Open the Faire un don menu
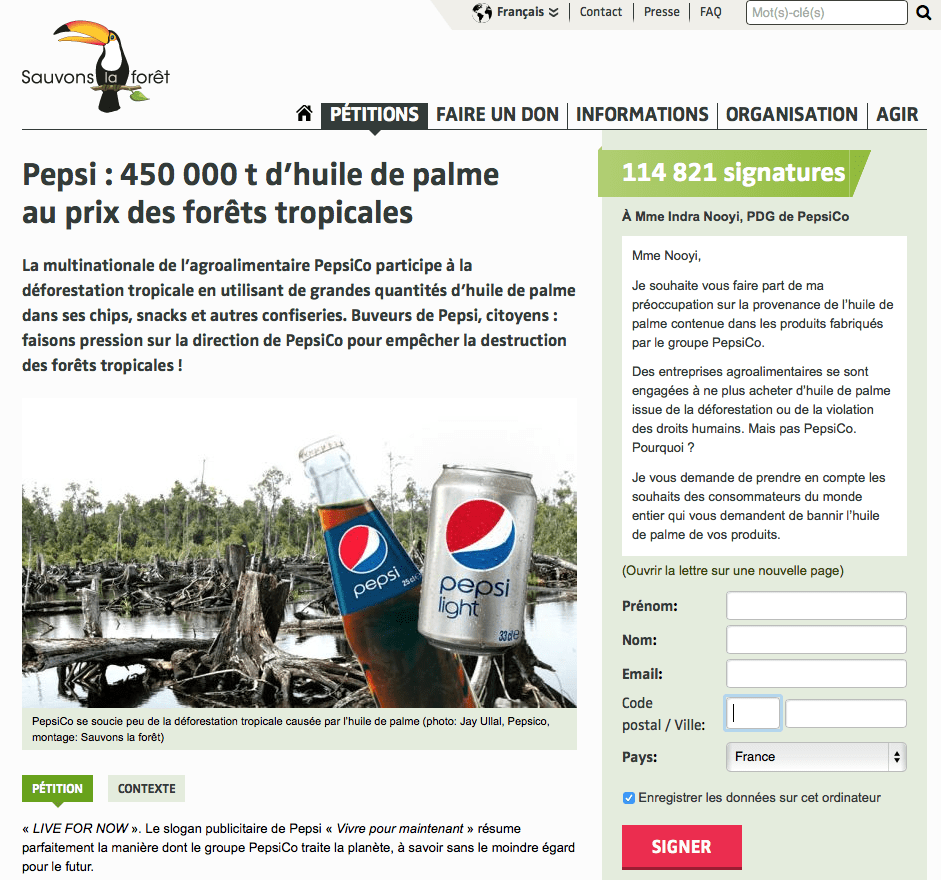Viewport: 941px width, 880px height. [x=498, y=114]
